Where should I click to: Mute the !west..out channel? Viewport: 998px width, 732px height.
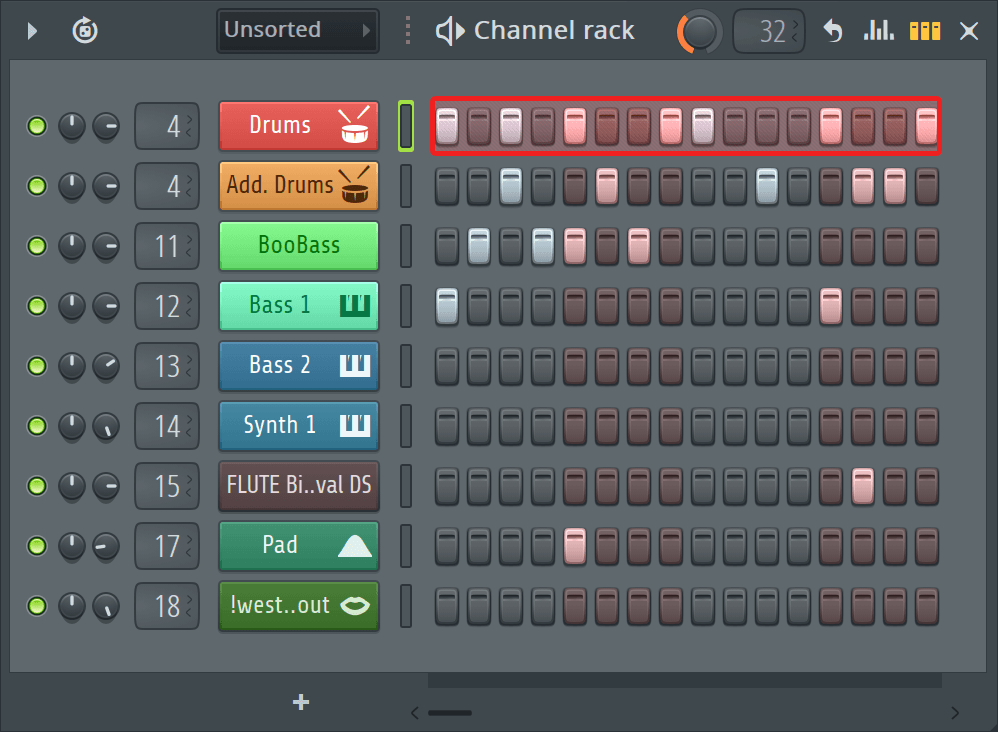[x=37, y=605]
